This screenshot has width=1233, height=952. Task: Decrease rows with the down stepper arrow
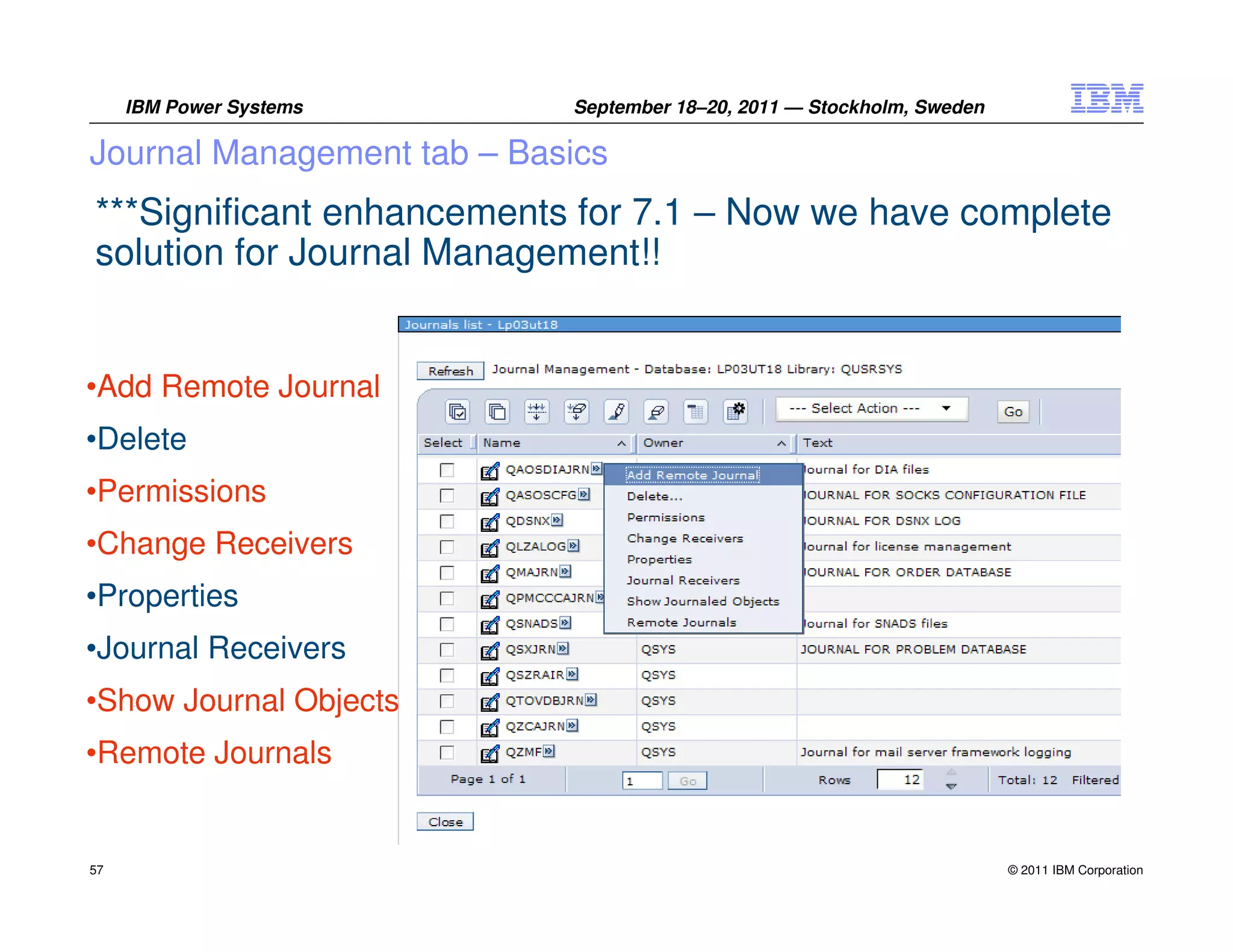pyautogui.click(x=951, y=787)
